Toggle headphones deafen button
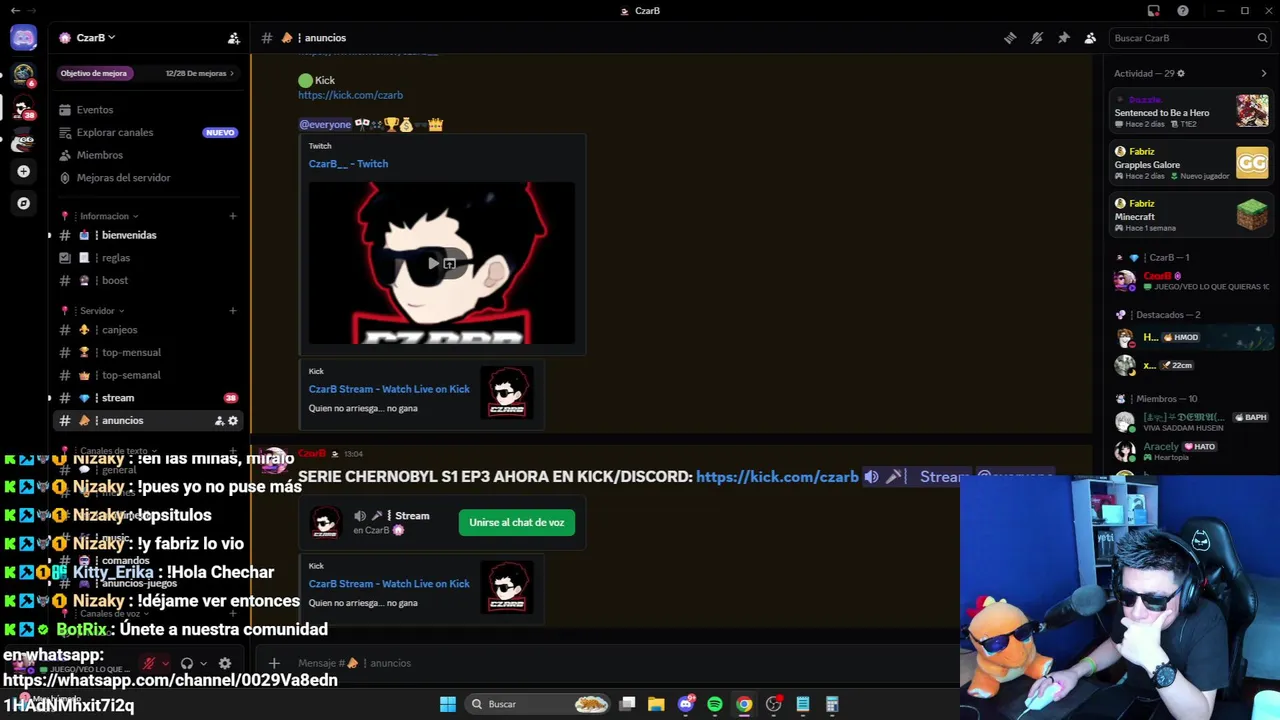Screen dimensions: 1280x720 pyautogui.click(x=187, y=663)
